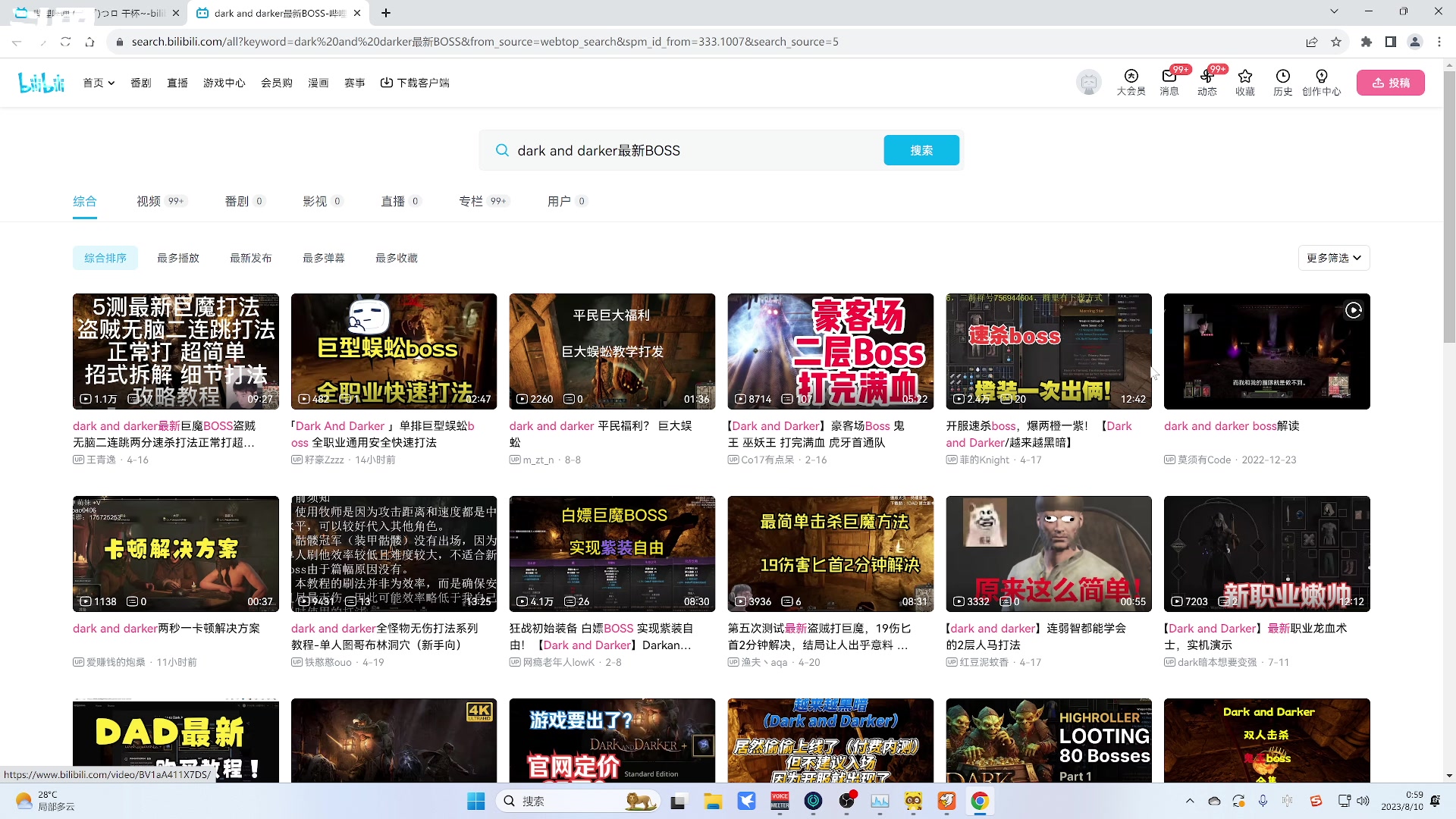Open 游戏中心 in top navigation
Viewport: 1456px width, 819px height.
click(224, 83)
